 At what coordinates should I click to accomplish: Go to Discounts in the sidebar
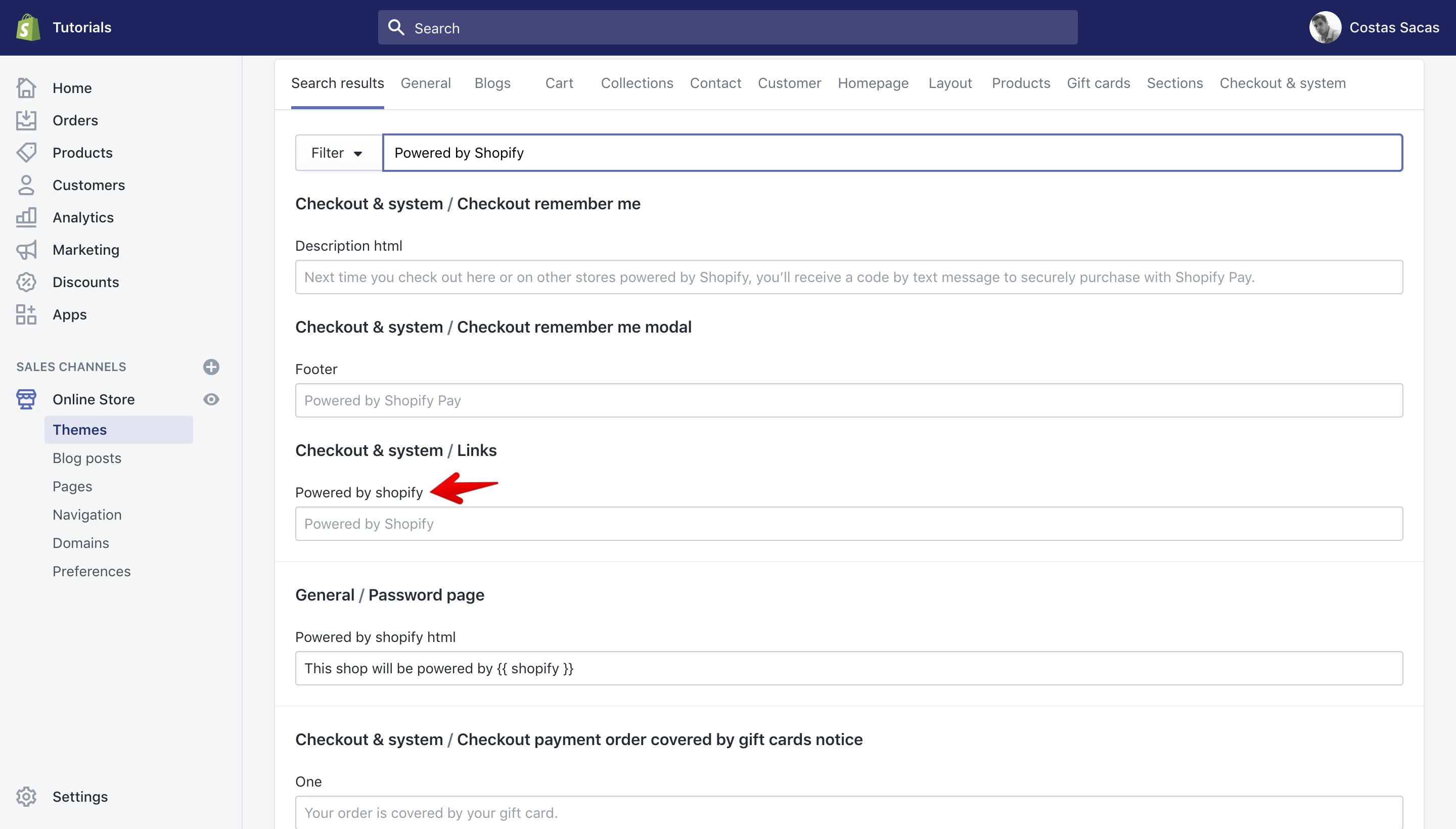pyautogui.click(x=85, y=282)
